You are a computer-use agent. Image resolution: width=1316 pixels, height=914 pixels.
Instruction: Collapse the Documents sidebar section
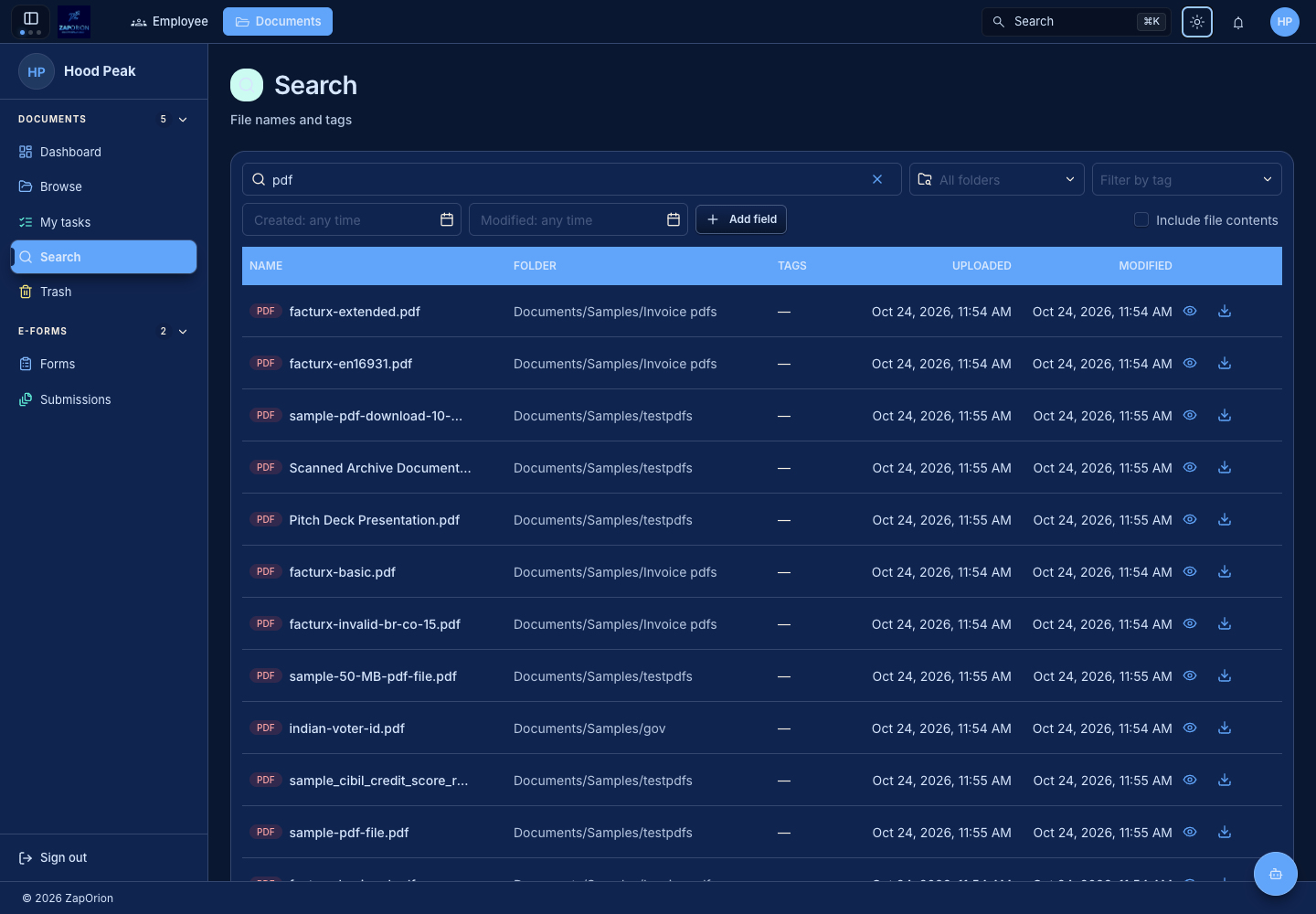coord(183,120)
